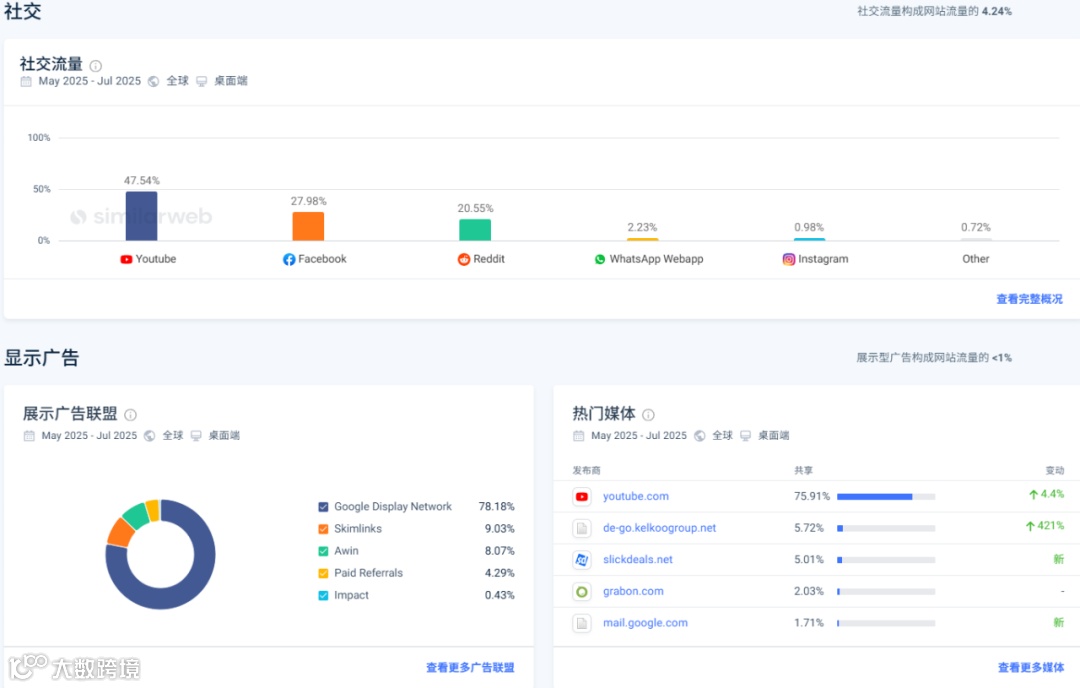1080x688 pixels.
Task: Click the youtube.com favicon in publisher list
Action: pyautogui.click(x=582, y=497)
